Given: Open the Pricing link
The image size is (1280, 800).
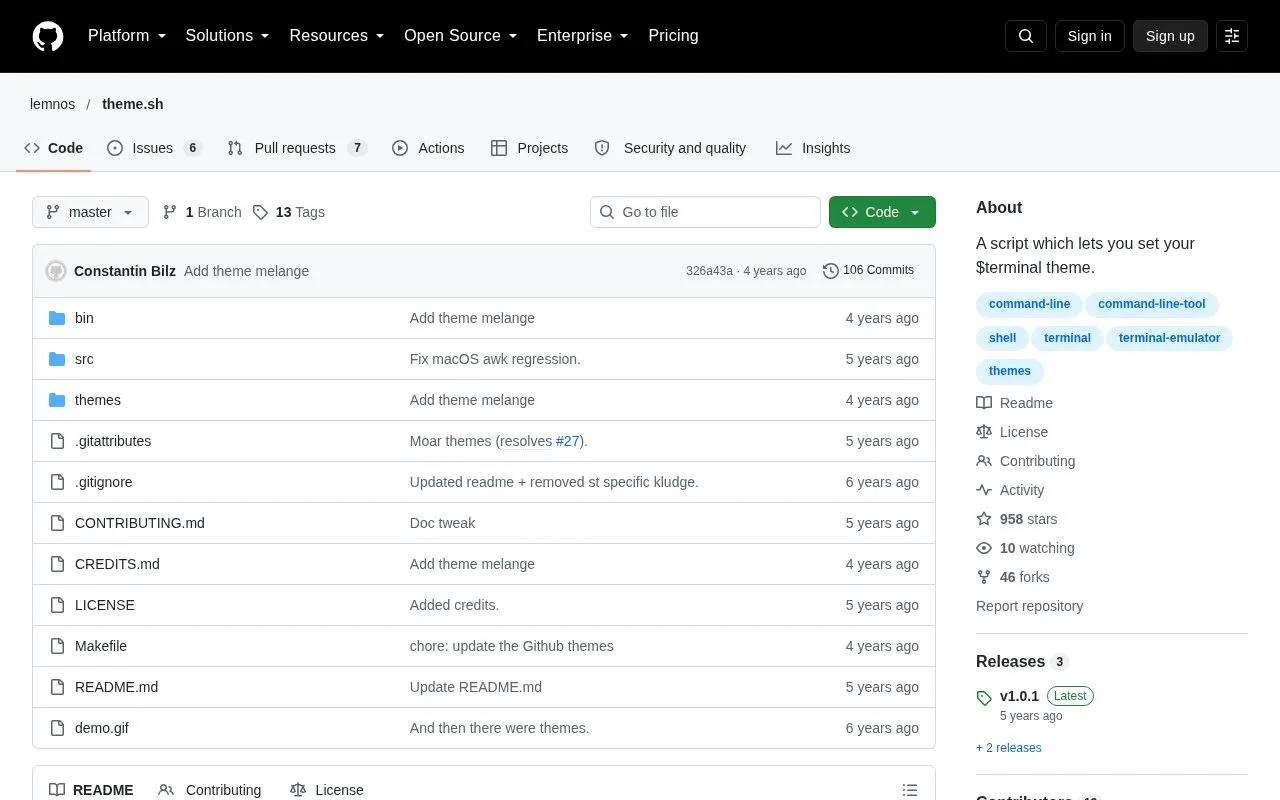Looking at the screenshot, I should pos(673,36).
